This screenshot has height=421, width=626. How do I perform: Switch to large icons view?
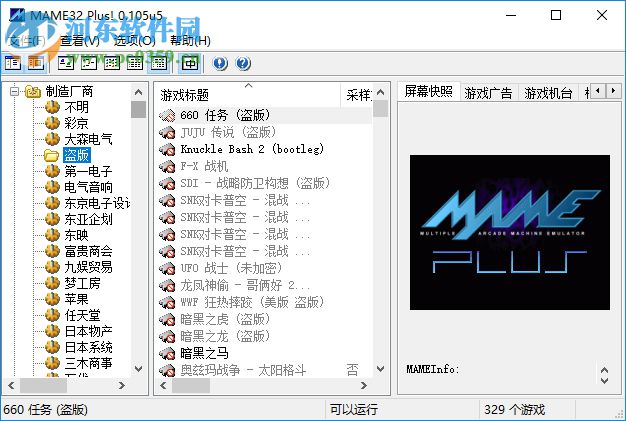[x=65, y=63]
